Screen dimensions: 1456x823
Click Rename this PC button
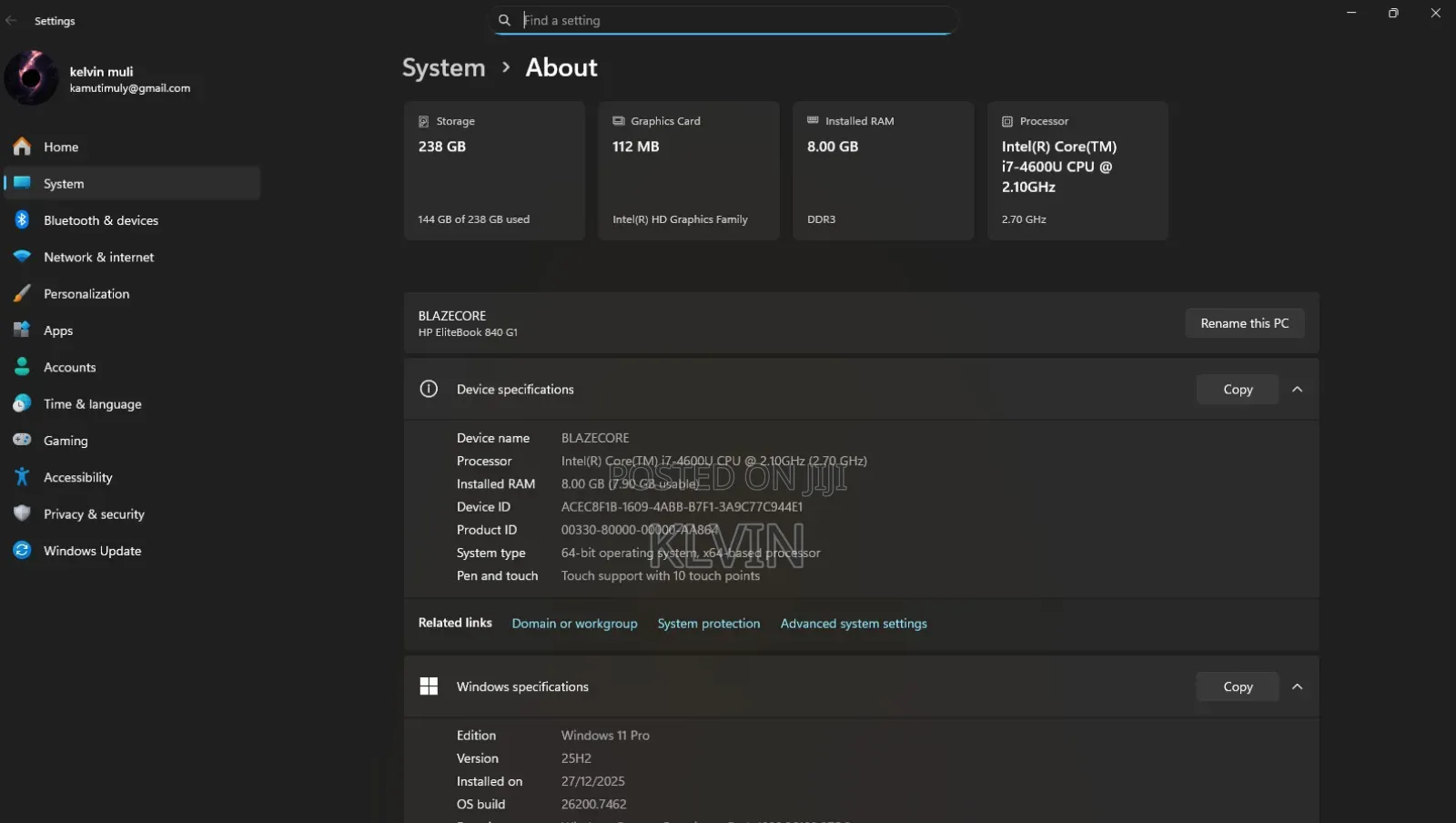(x=1244, y=323)
